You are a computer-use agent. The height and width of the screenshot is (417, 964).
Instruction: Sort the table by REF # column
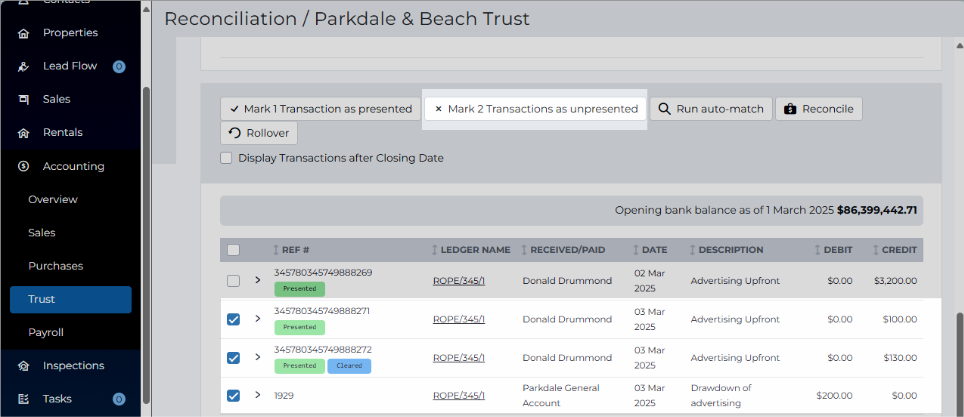291,250
